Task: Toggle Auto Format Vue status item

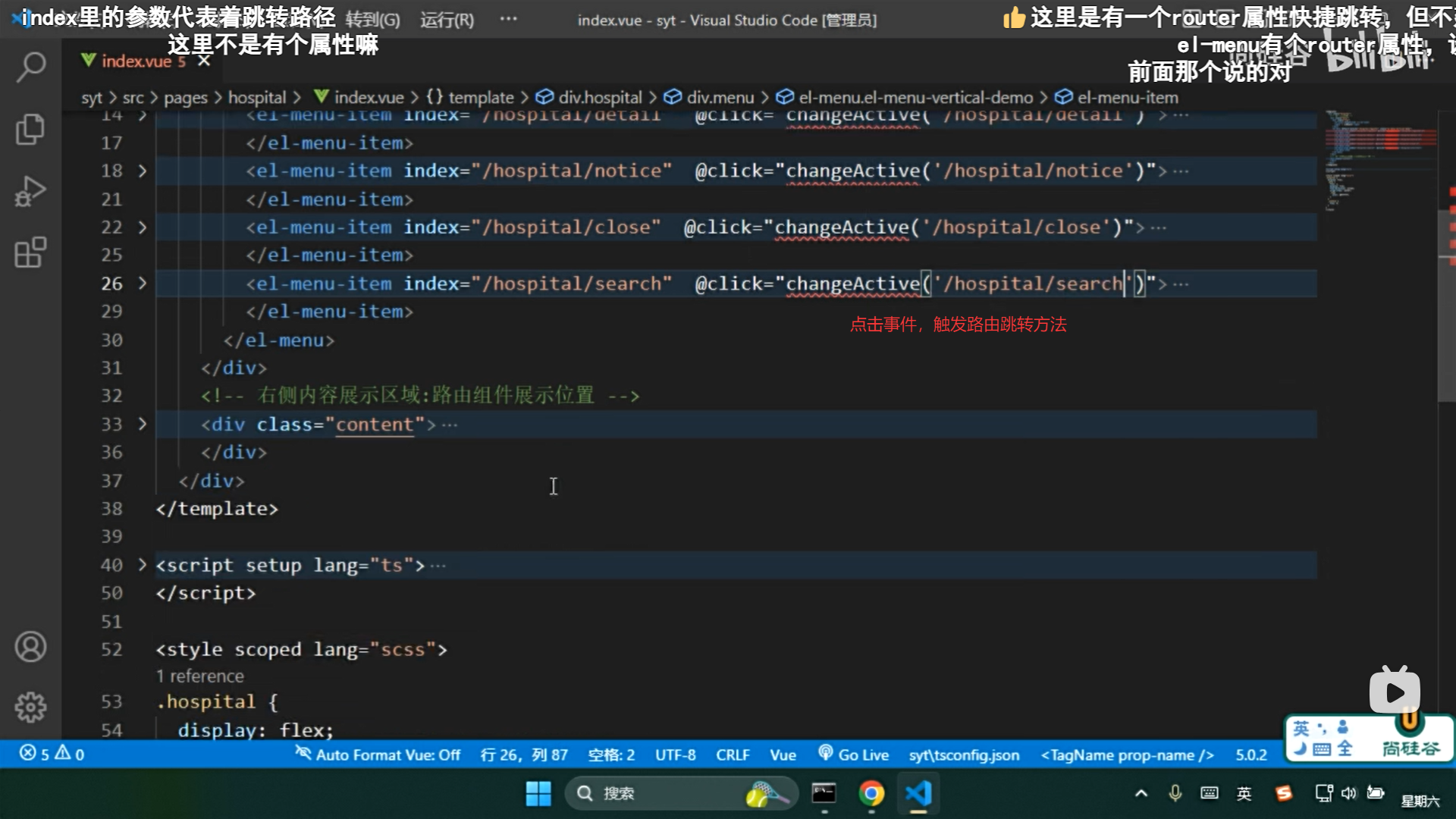Action: point(378,755)
